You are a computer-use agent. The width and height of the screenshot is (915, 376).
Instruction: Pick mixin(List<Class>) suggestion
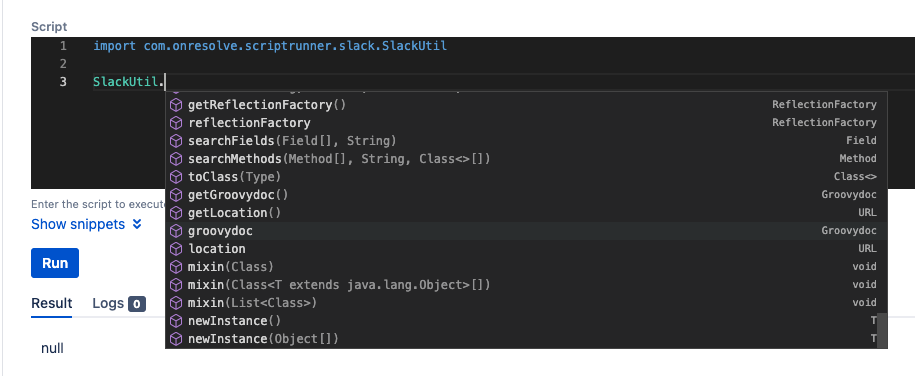[252, 303]
